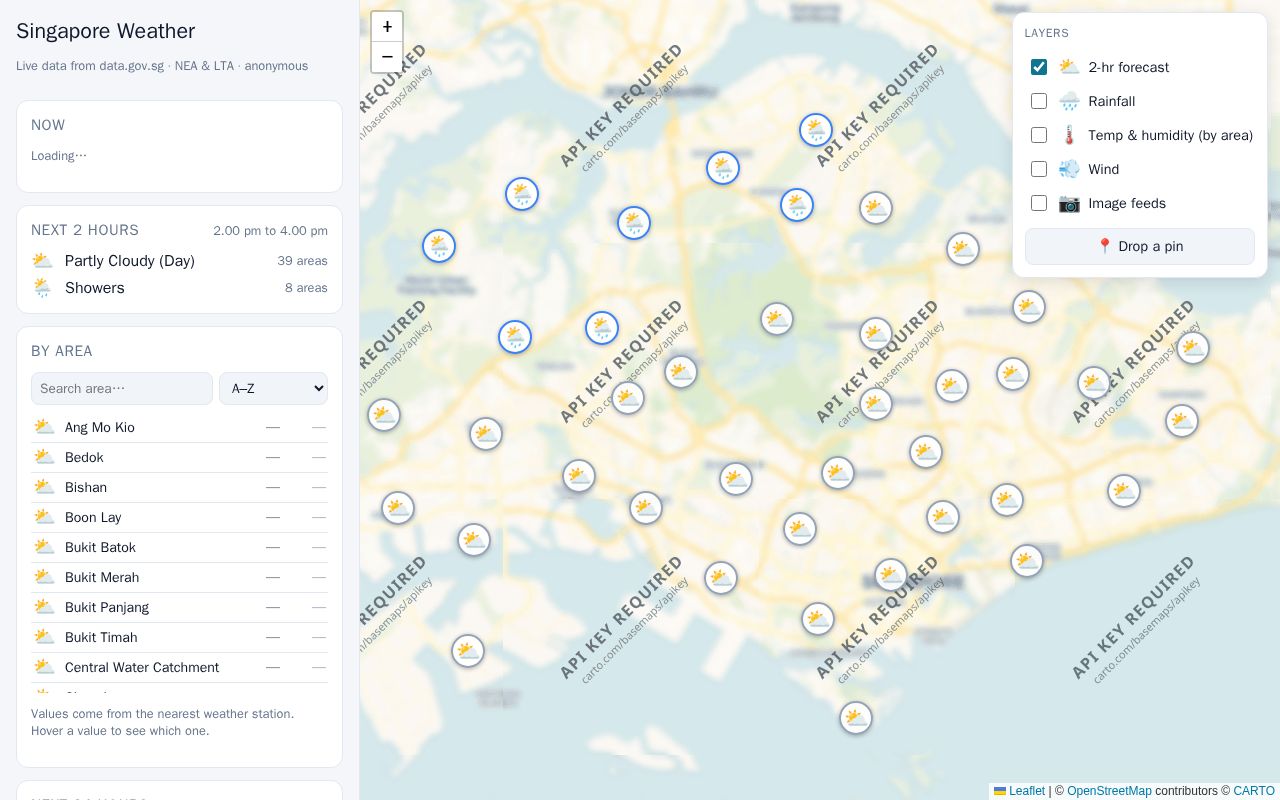1280x800 pixels.
Task: Enable the Rainfall layer checkbox
Action: 1039,101
